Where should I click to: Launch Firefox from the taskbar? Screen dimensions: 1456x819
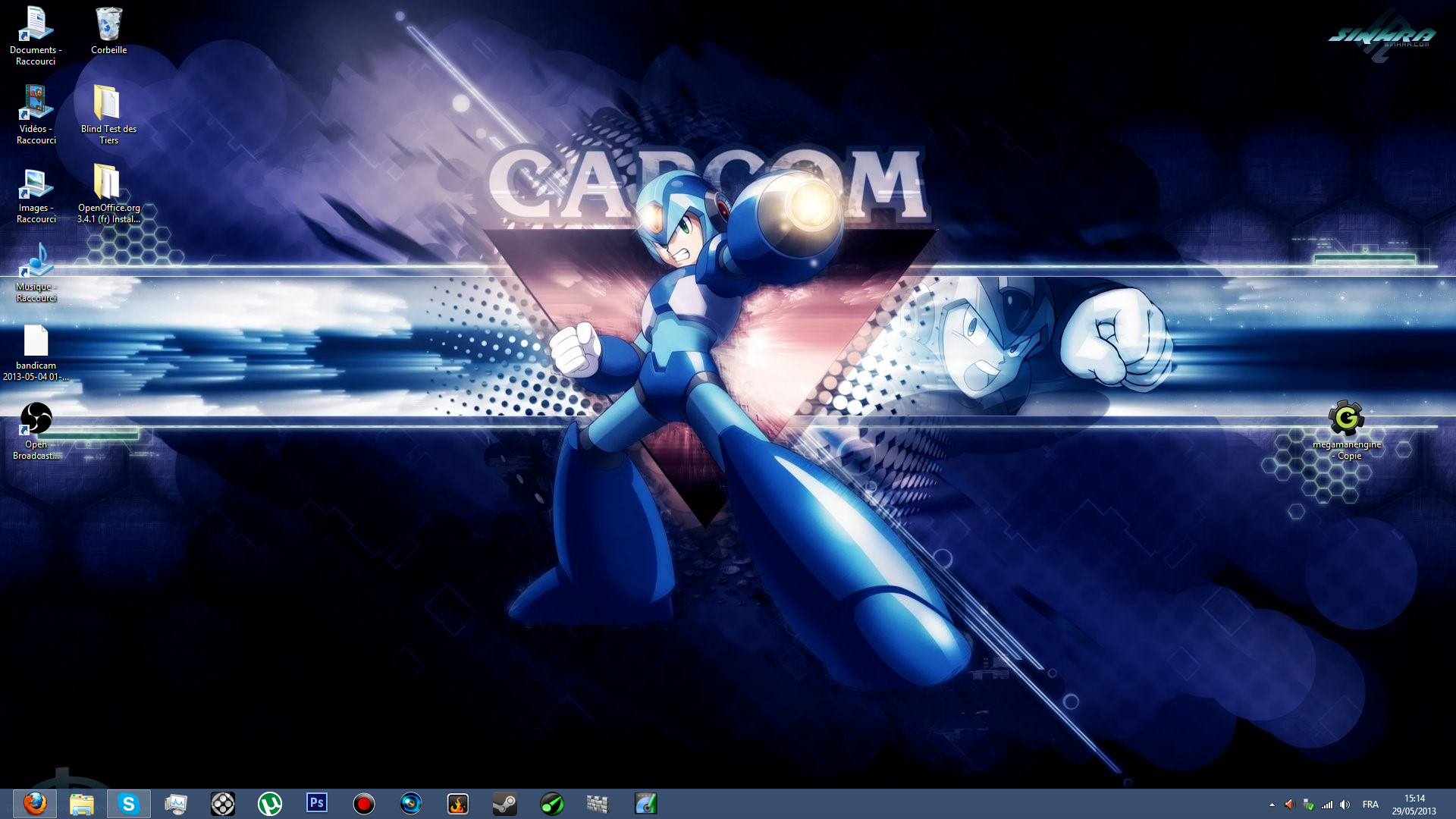35,804
